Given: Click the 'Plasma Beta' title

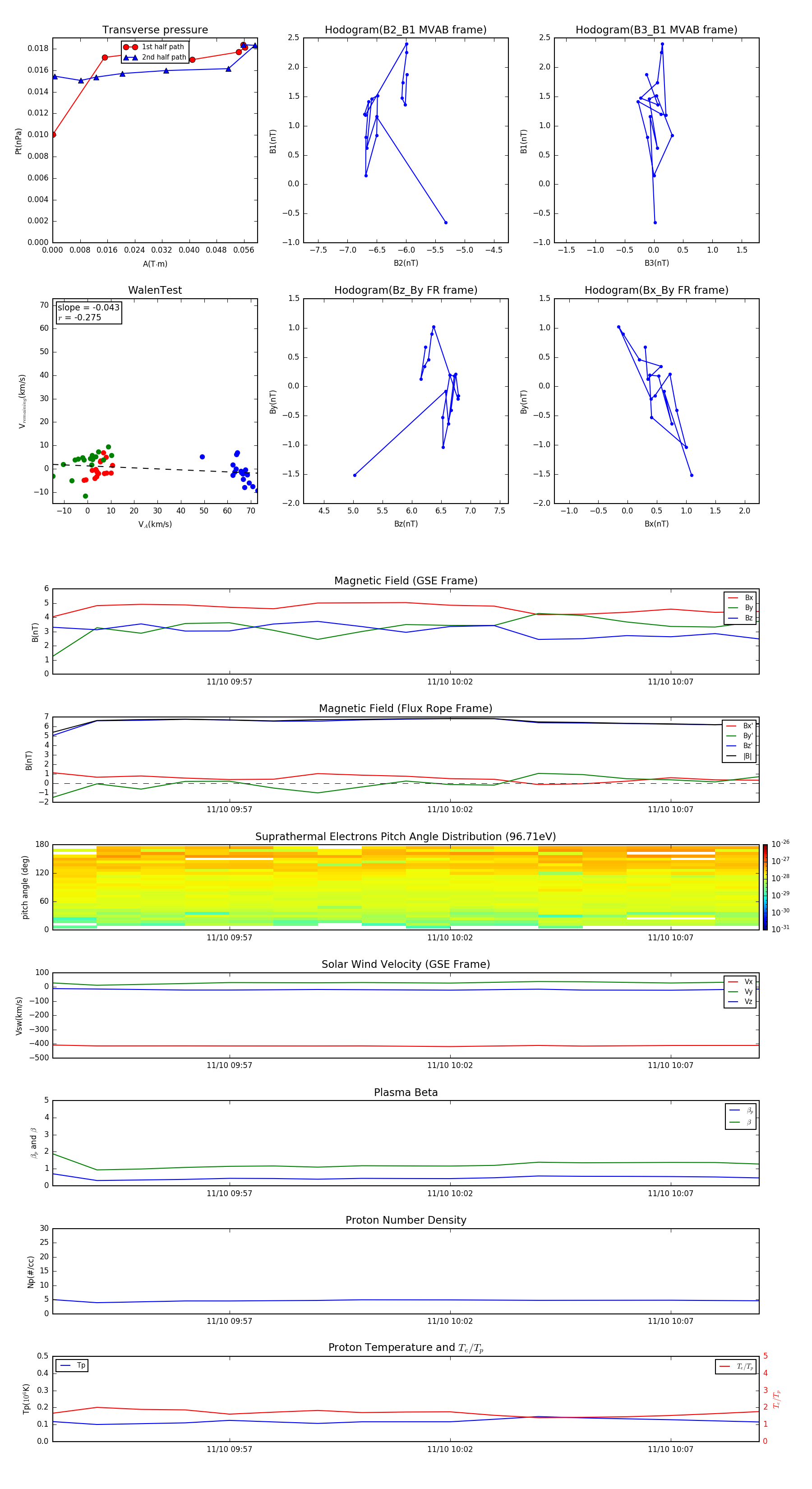Looking at the screenshot, I should coord(406,1093).
